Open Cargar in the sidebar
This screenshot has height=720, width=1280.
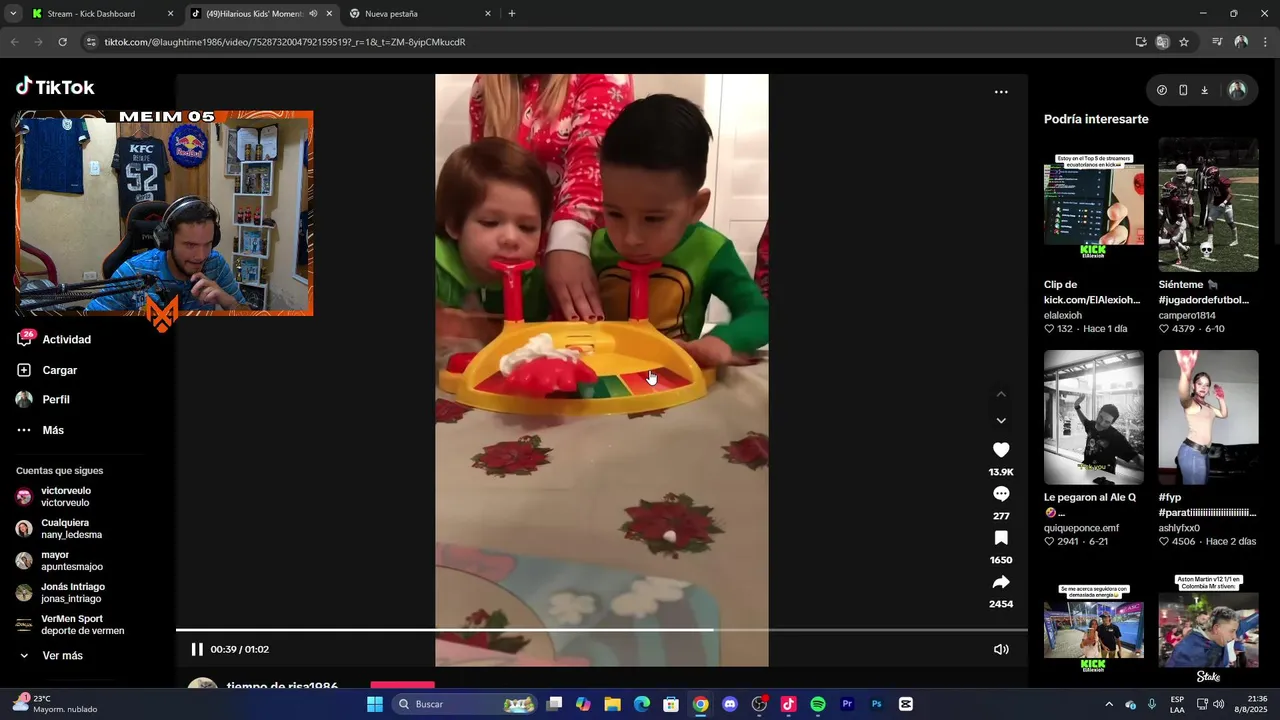pyautogui.click(x=47, y=370)
